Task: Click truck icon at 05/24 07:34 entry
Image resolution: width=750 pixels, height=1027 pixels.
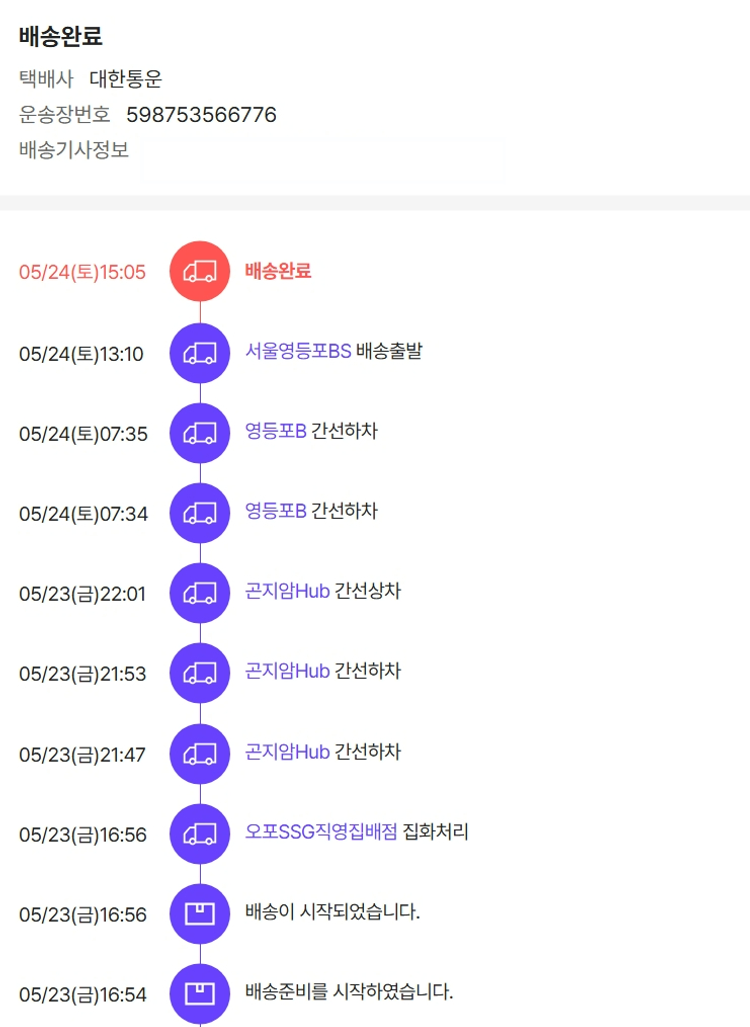Action: click(x=200, y=512)
